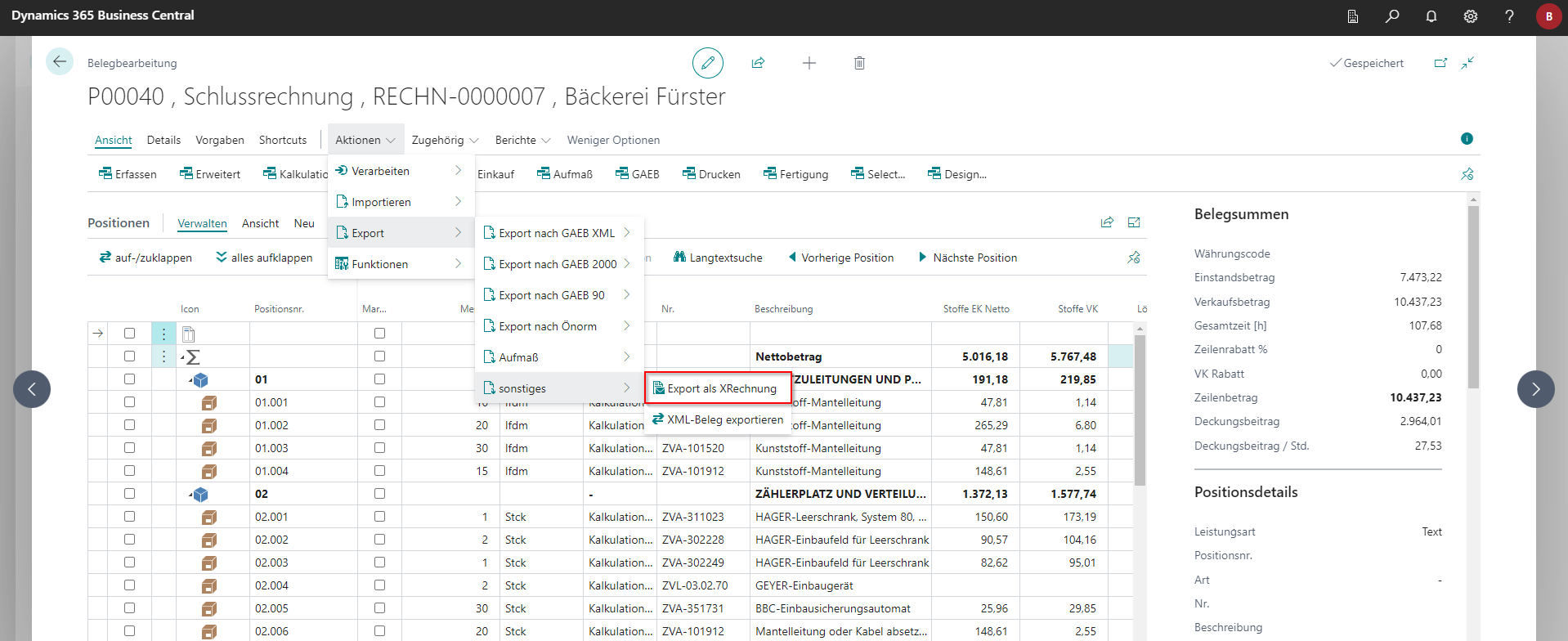Open the Zugehörig dropdown
The height and width of the screenshot is (641, 1568).
[445, 140]
